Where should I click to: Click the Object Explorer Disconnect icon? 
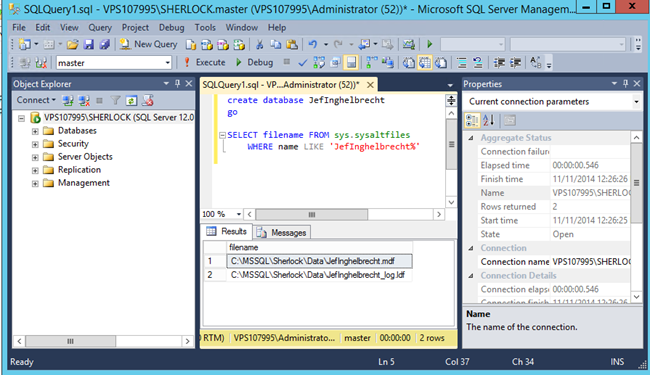tap(84, 100)
